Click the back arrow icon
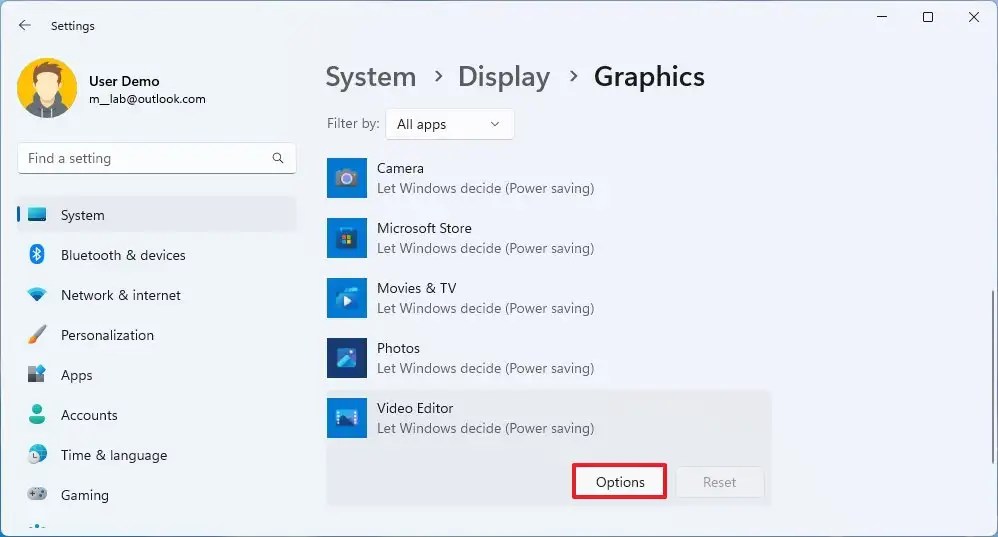Viewport: 998px width, 537px height. point(25,25)
